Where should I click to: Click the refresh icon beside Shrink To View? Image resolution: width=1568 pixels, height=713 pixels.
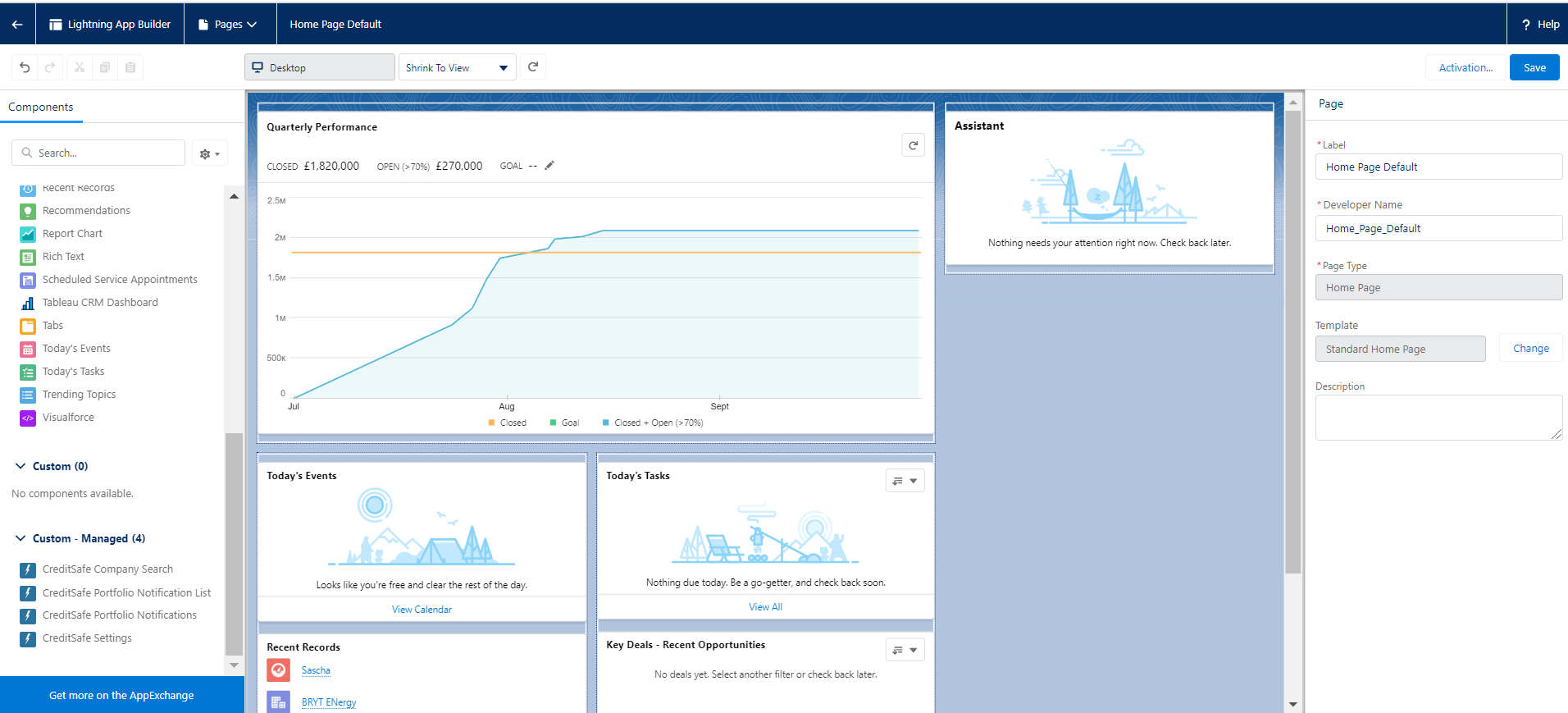(x=533, y=67)
